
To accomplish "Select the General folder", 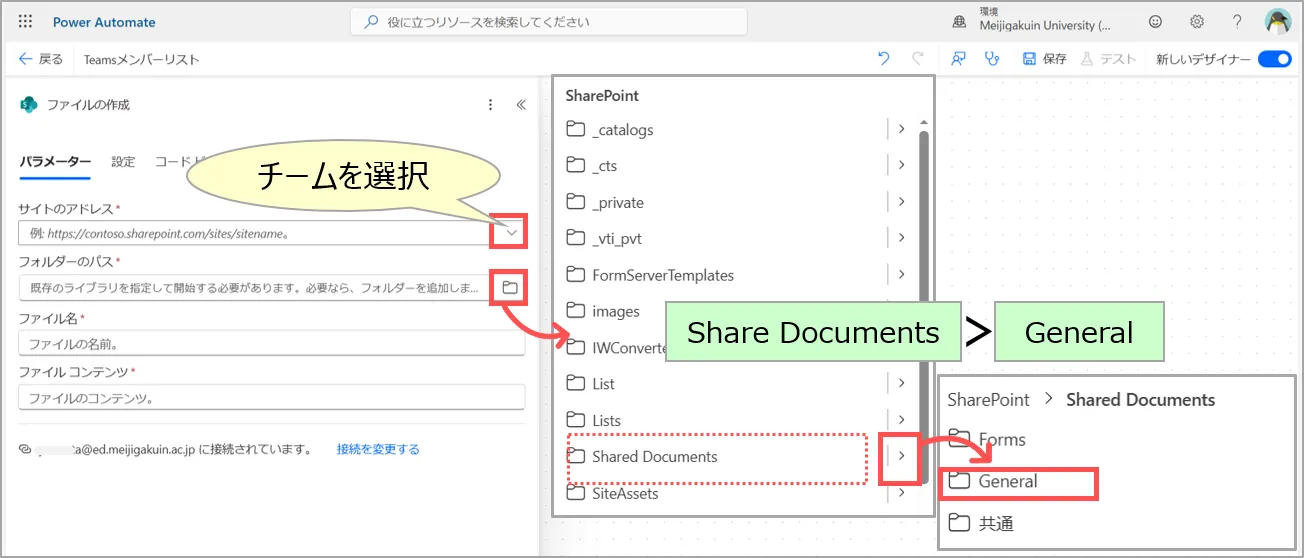I will click(x=1008, y=481).
